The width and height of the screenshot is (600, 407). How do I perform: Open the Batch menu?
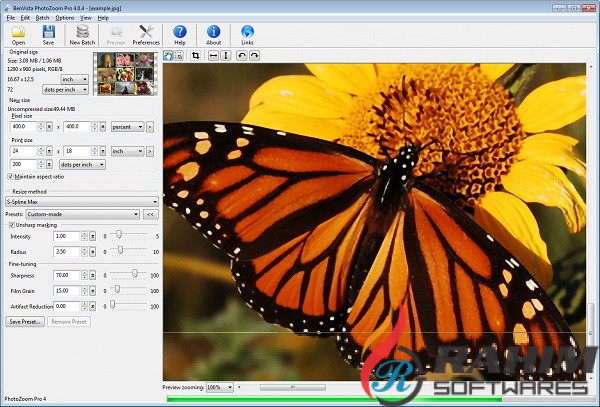42,18
